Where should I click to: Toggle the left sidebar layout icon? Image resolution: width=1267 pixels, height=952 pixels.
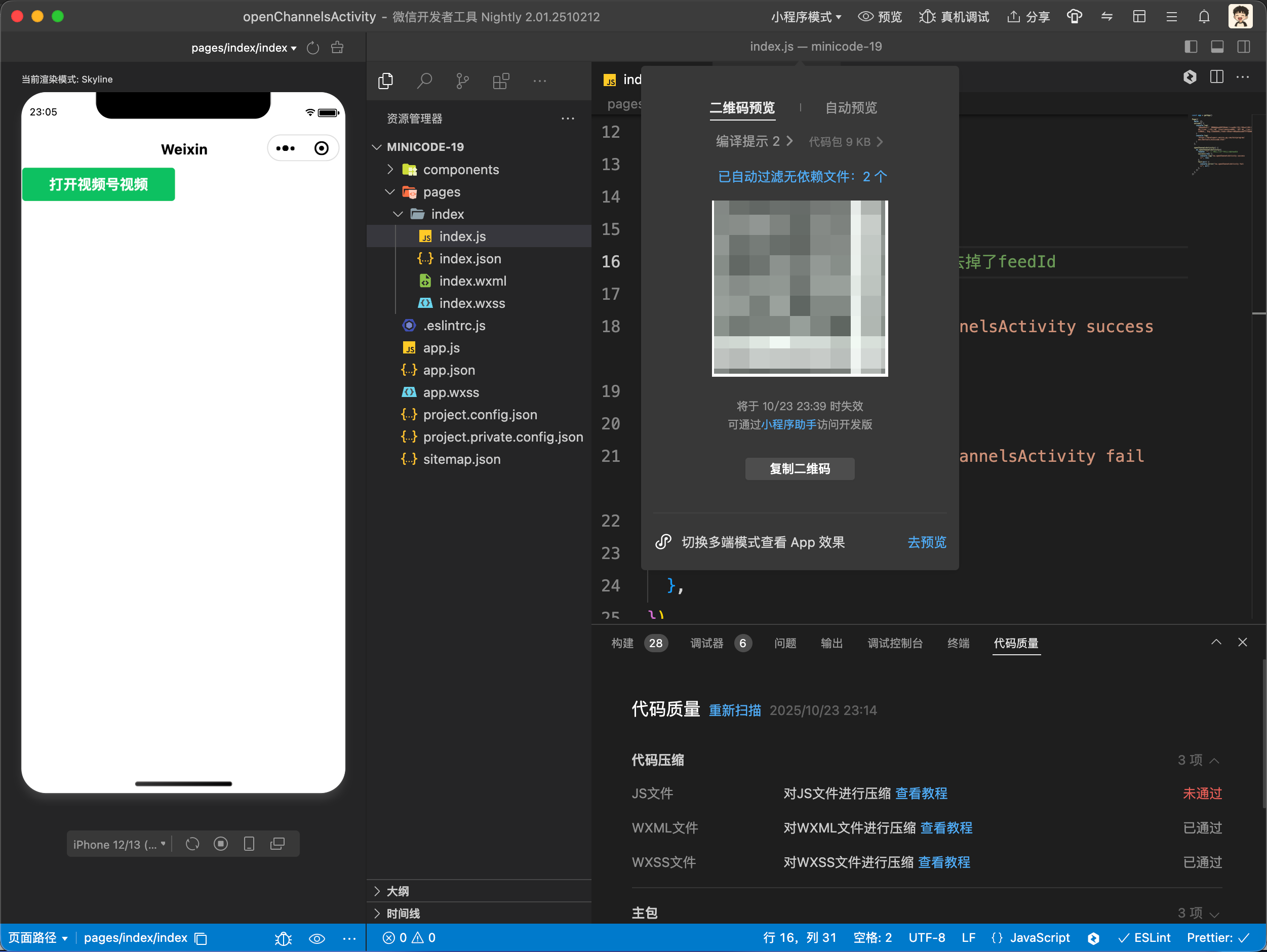(1191, 47)
